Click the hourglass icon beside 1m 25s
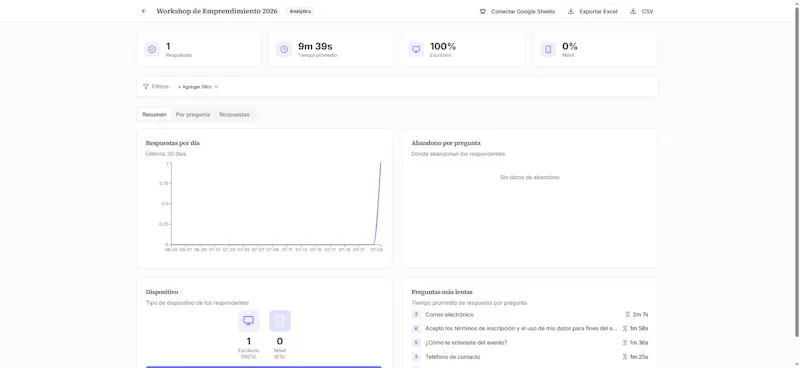800x368 pixels. click(624, 357)
